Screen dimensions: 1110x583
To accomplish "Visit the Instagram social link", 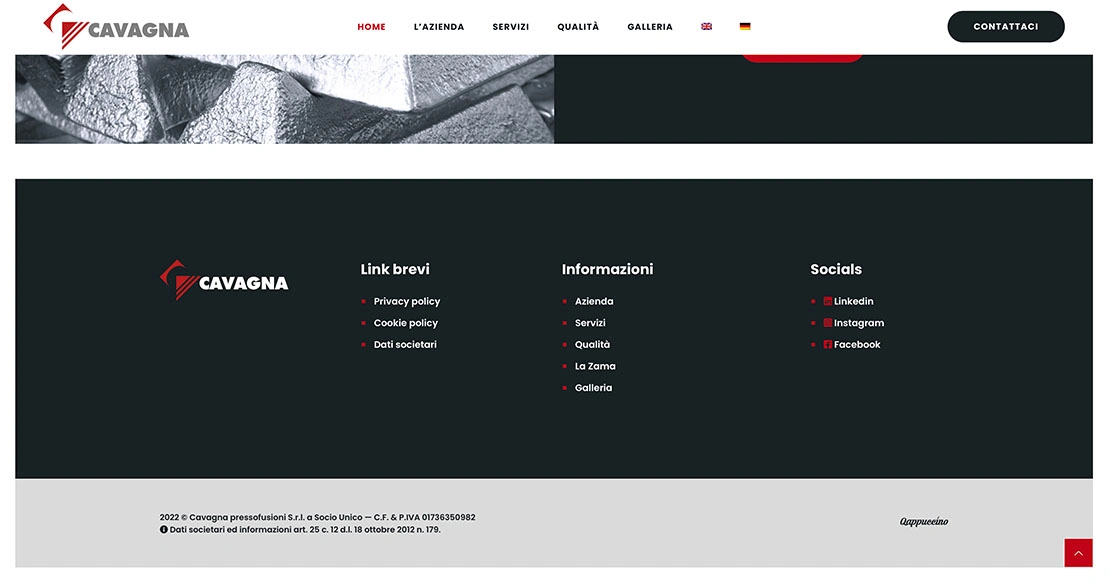I will coord(859,323).
